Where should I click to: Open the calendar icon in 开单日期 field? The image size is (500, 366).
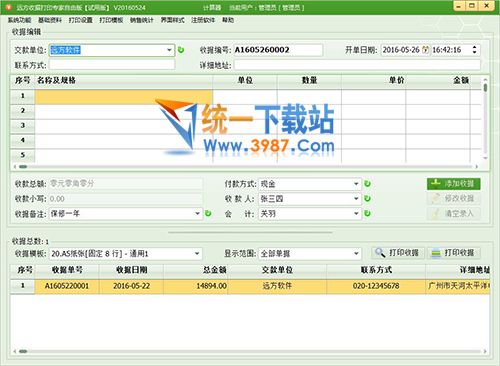(425, 50)
